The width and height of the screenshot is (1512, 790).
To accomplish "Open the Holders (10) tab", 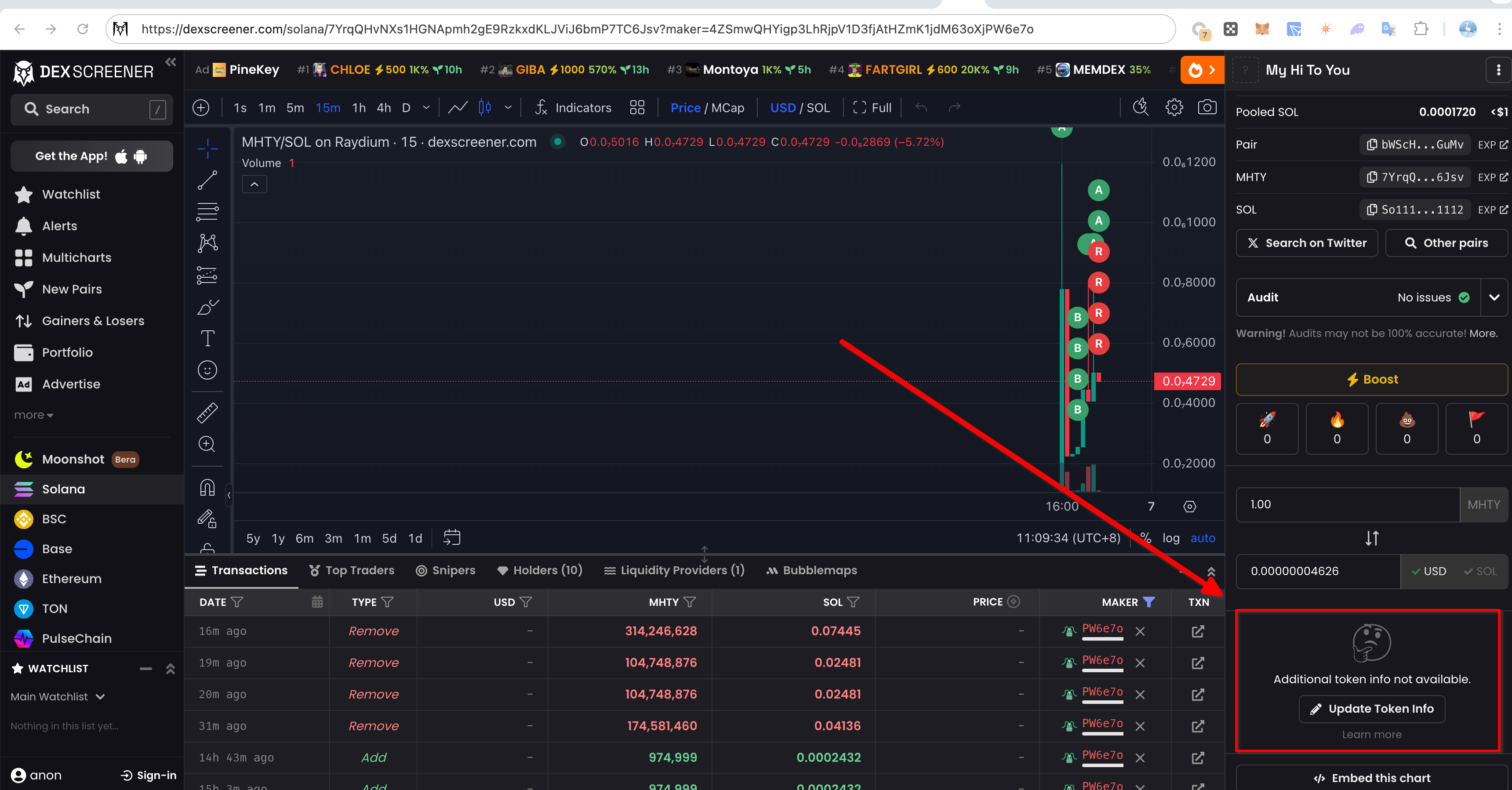I will click(x=539, y=570).
